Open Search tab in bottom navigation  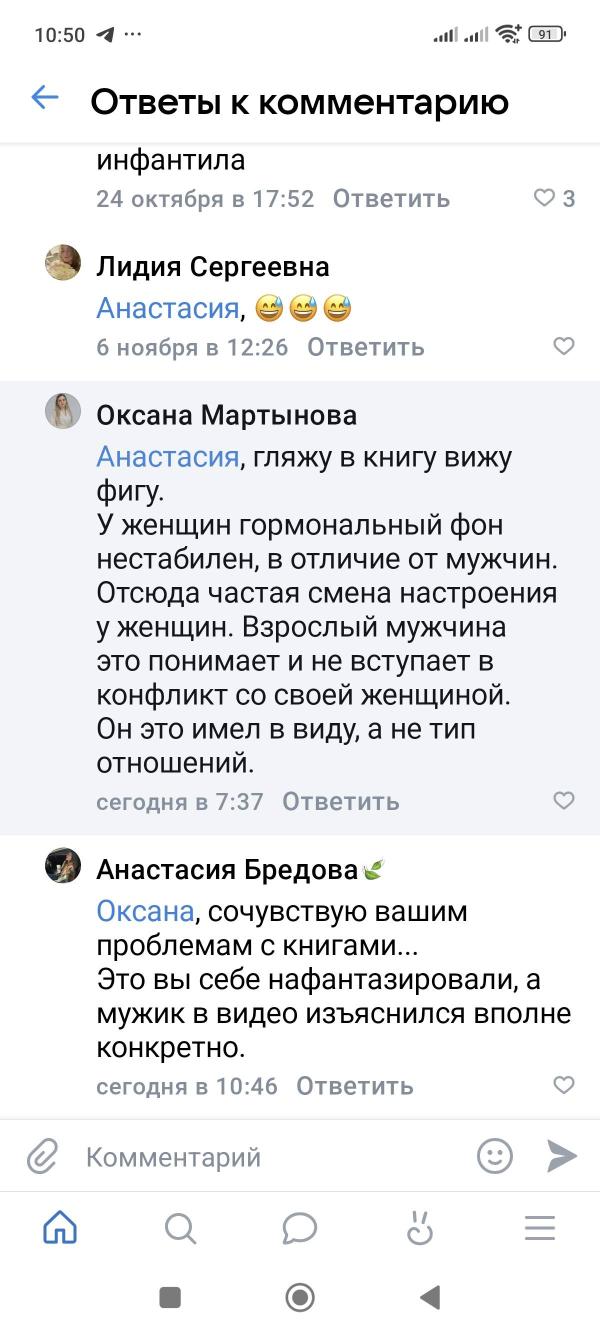pos(180,1228)
